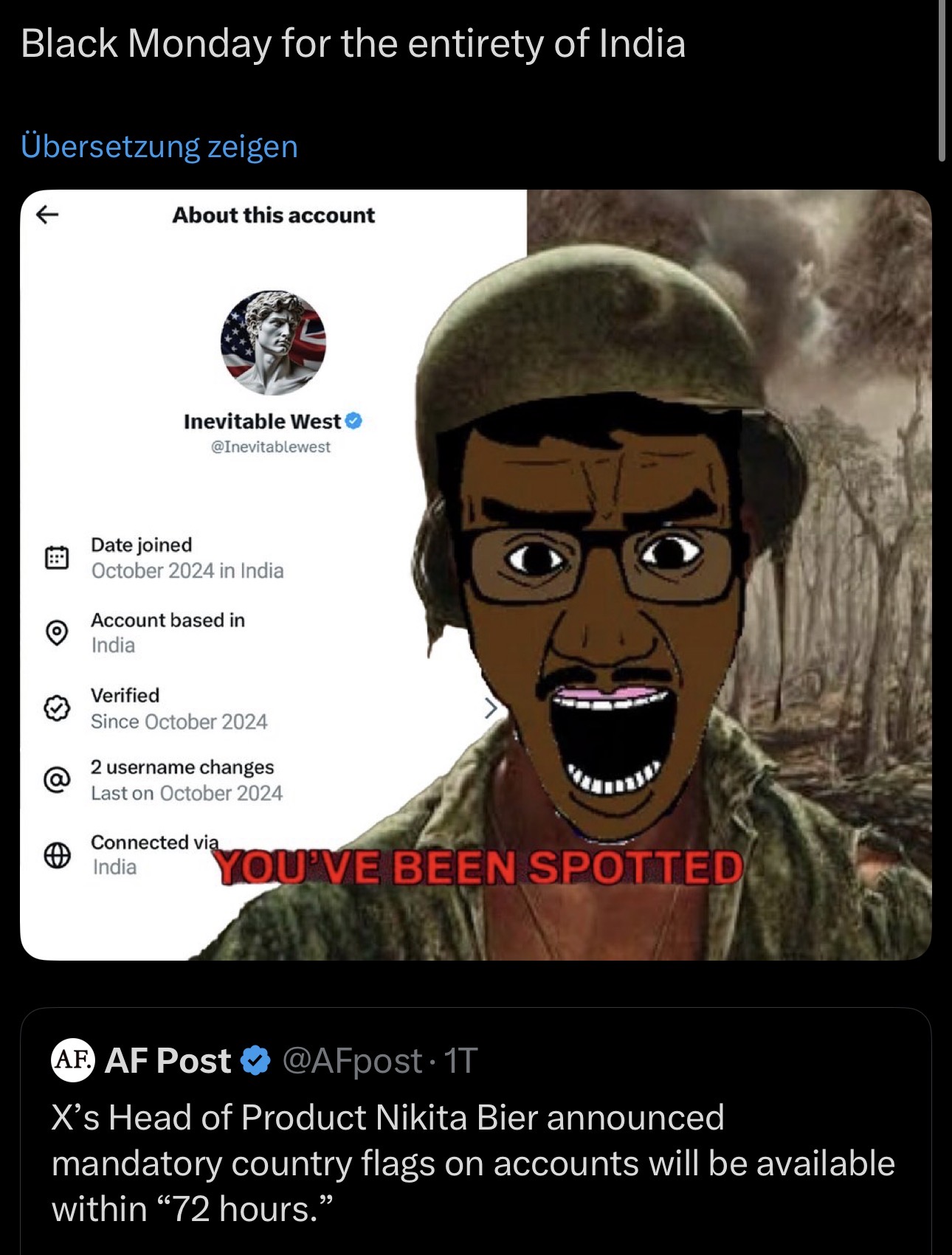Expand the Verified row chevron arrow
The image size is (952, 1255).
click(491, 708)
